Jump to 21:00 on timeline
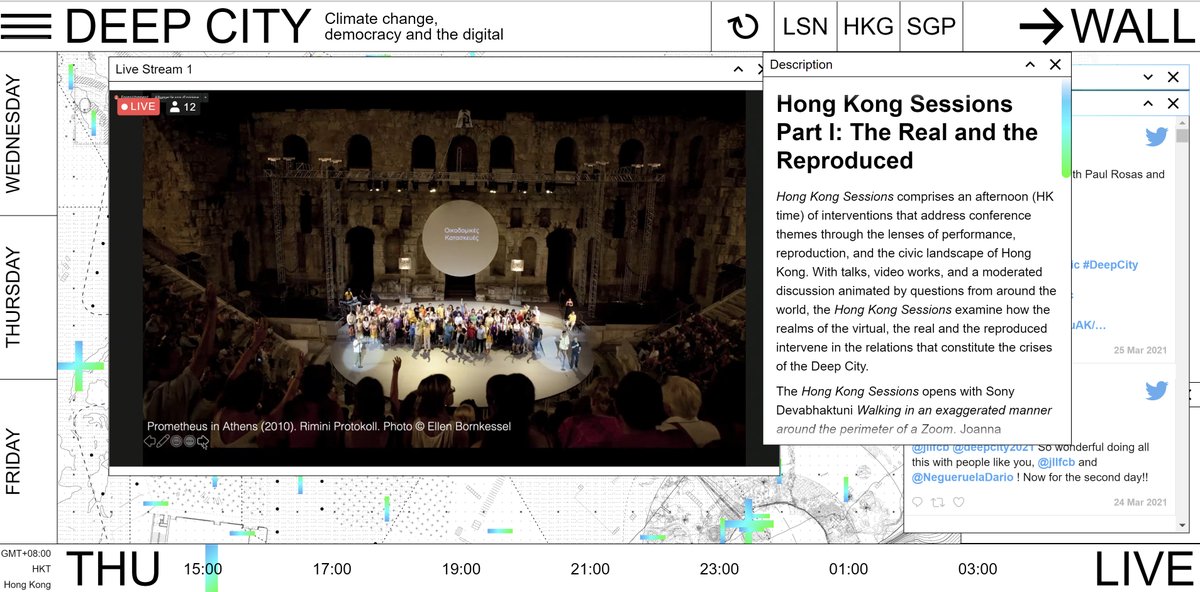This screenshot has width=1200, height=592. coord(590,569)
